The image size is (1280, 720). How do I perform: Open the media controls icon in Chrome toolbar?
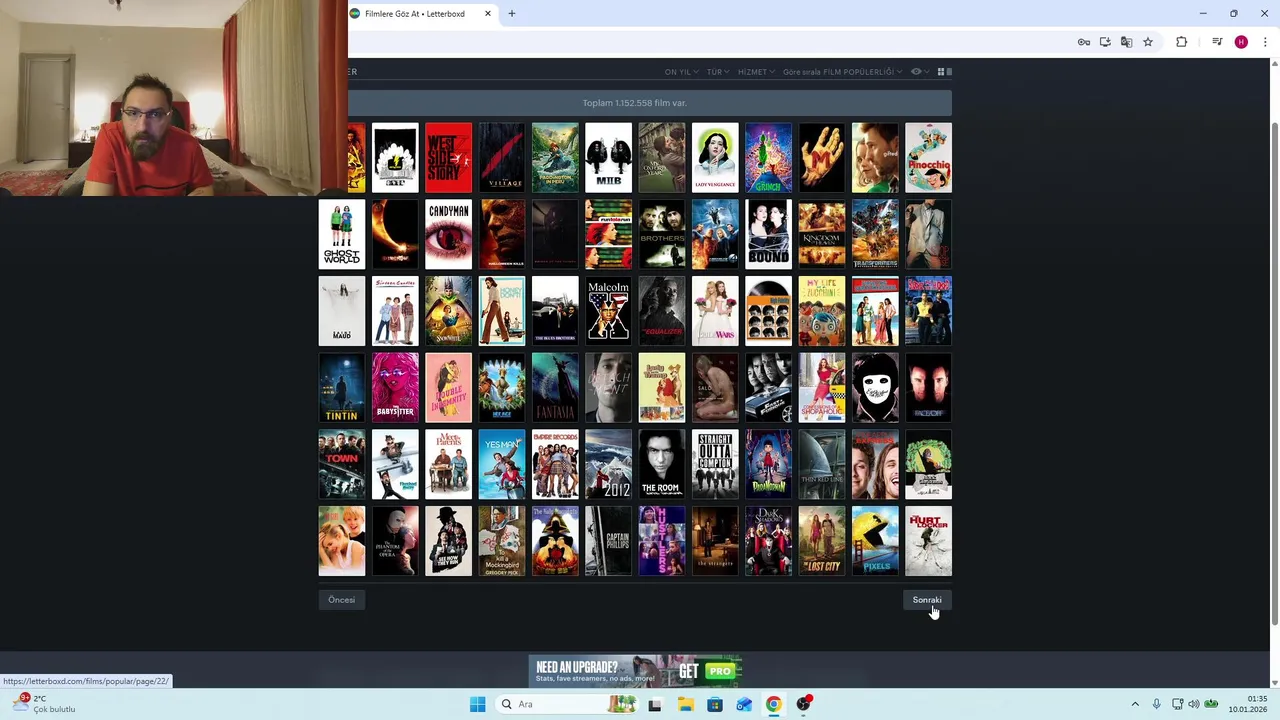coord(1217,42)
